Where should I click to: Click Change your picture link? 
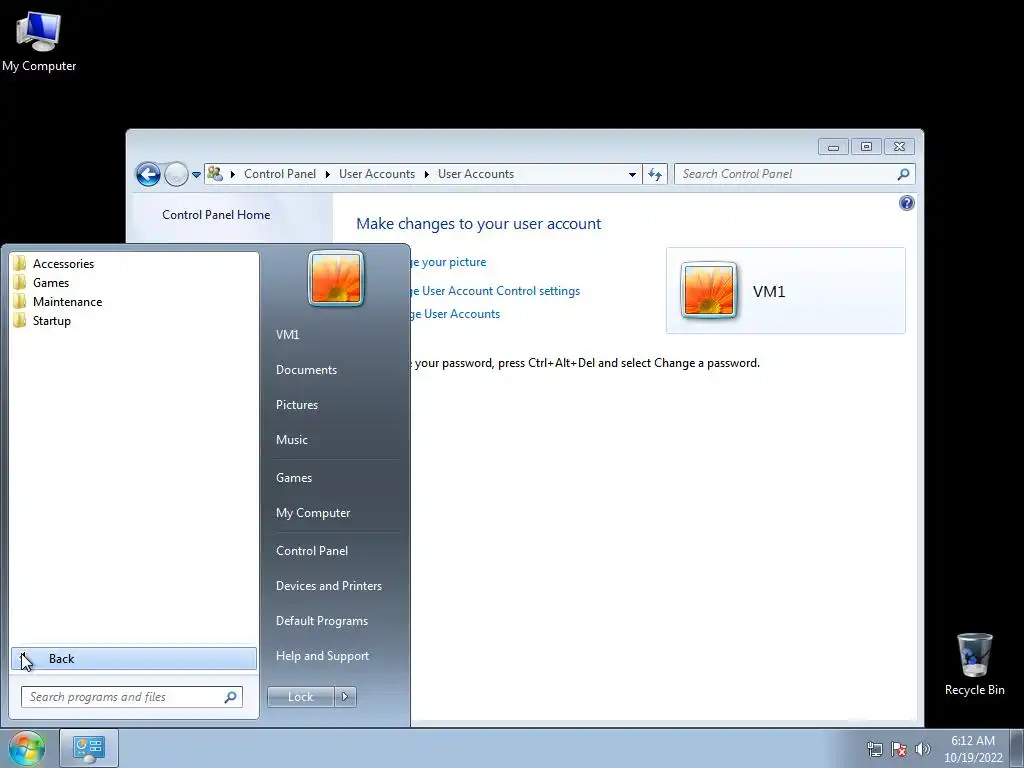(x=447, y=262)
